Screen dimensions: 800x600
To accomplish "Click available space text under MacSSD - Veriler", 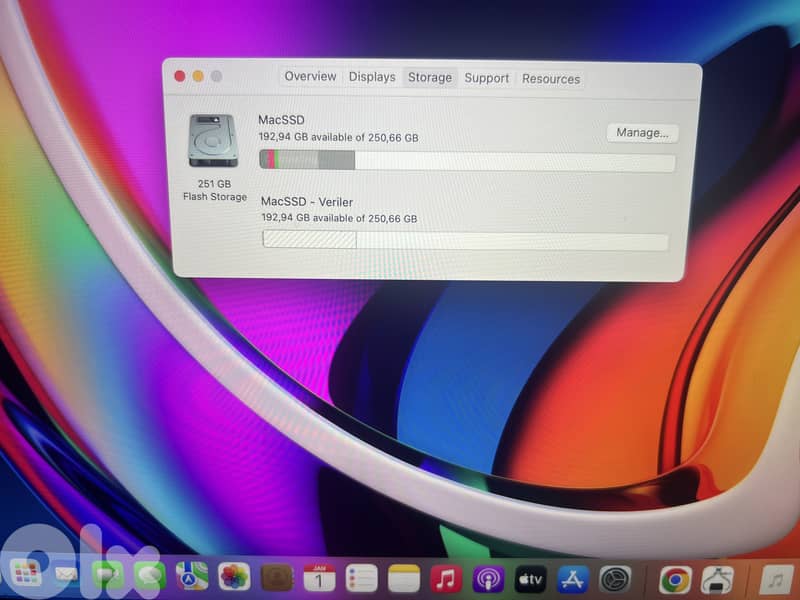I will [339, 218].
